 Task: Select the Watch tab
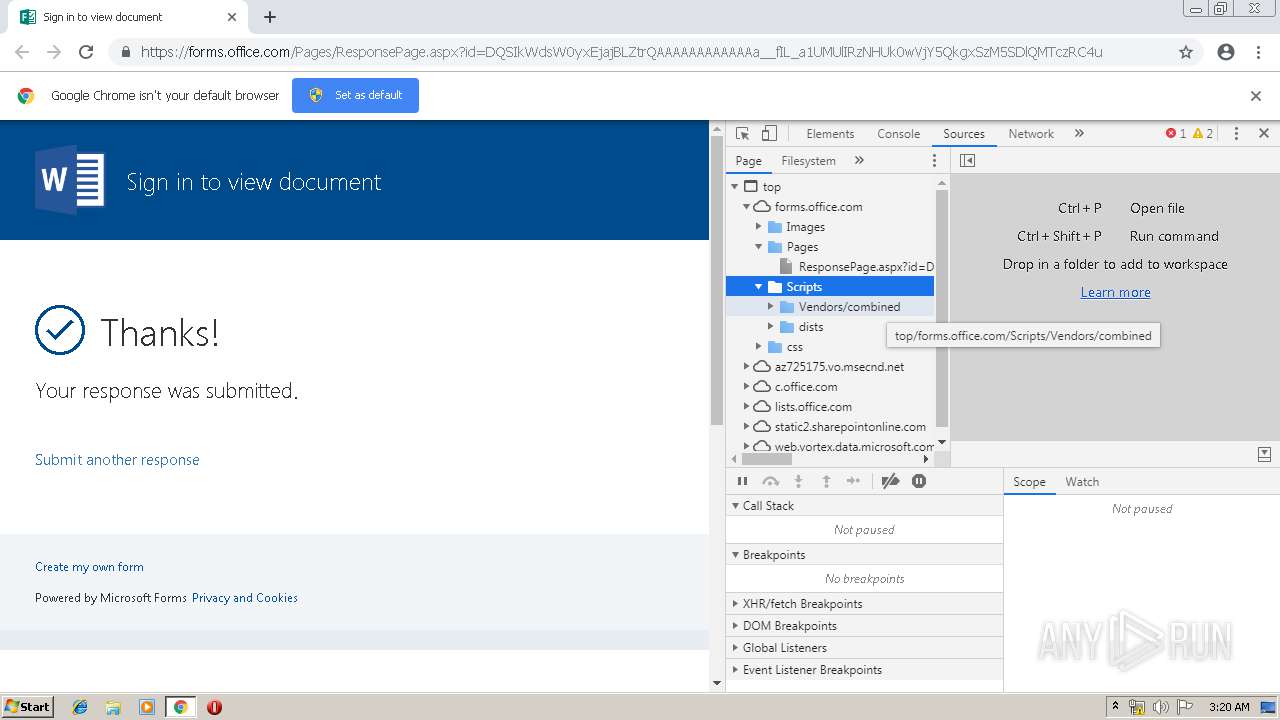(1082, 481)
